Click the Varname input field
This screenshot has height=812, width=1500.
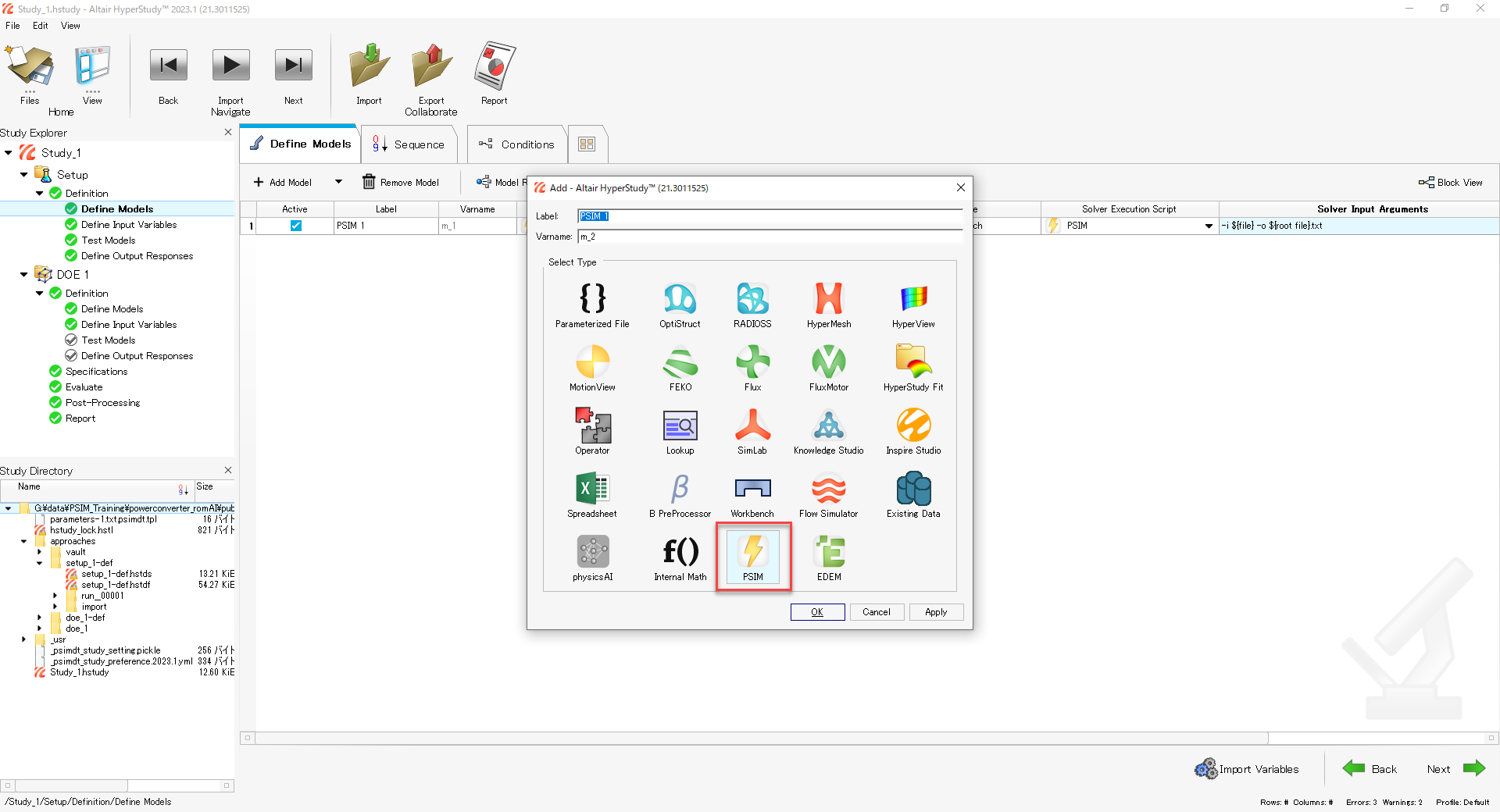coord(770,237)
